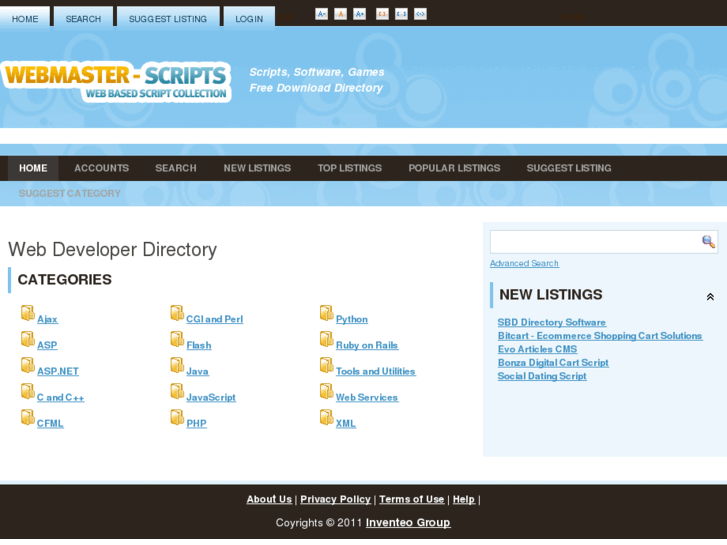Open the Privacy Policy footer link

pyautogui.click(x=336, y=500)
